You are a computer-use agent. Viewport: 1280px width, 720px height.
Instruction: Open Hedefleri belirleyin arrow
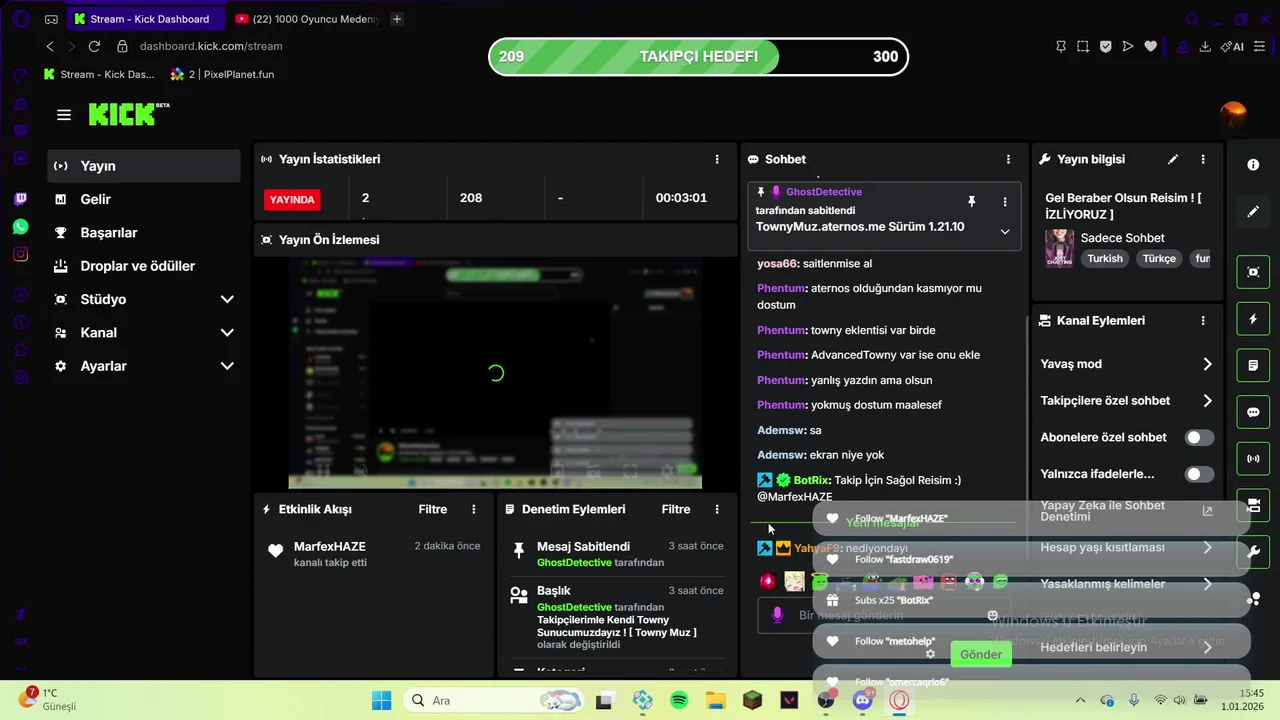click(1207, 647)
